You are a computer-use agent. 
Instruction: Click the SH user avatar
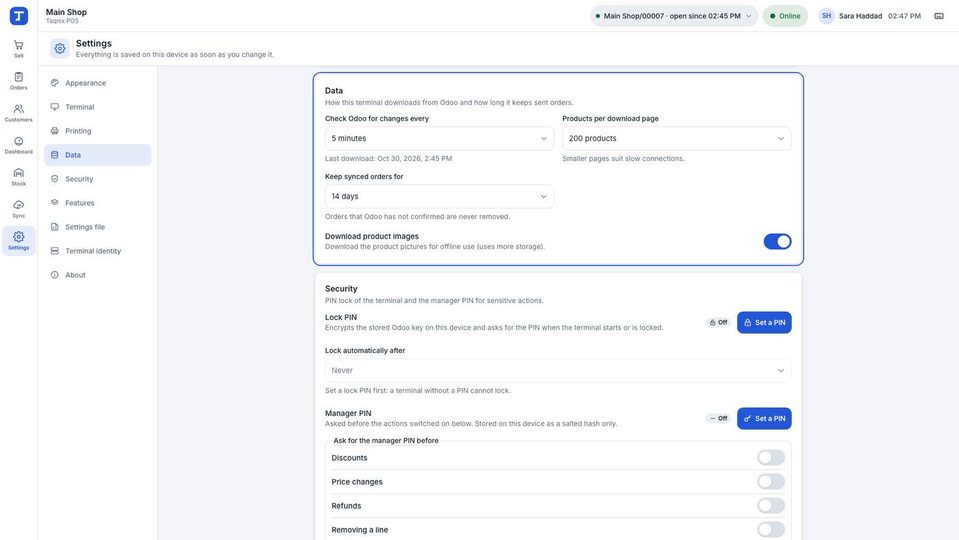826,16
